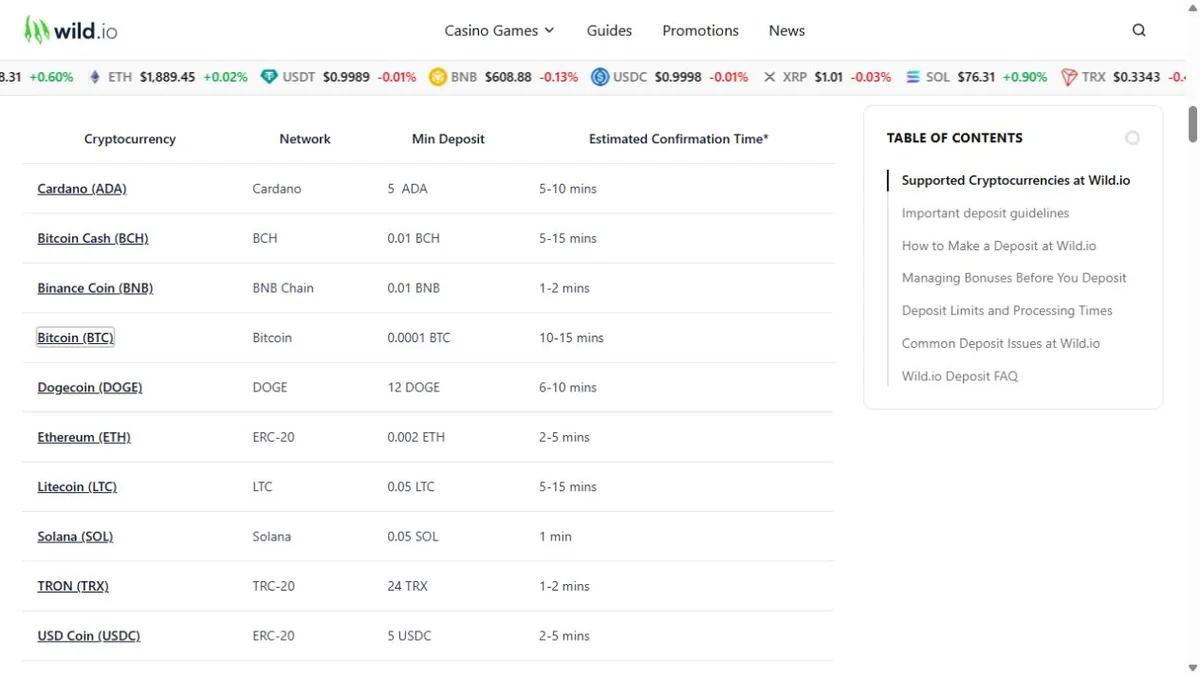Click the Cryptocurrency column header
This screenshot has height=675, width=1200.
(130, 139)
